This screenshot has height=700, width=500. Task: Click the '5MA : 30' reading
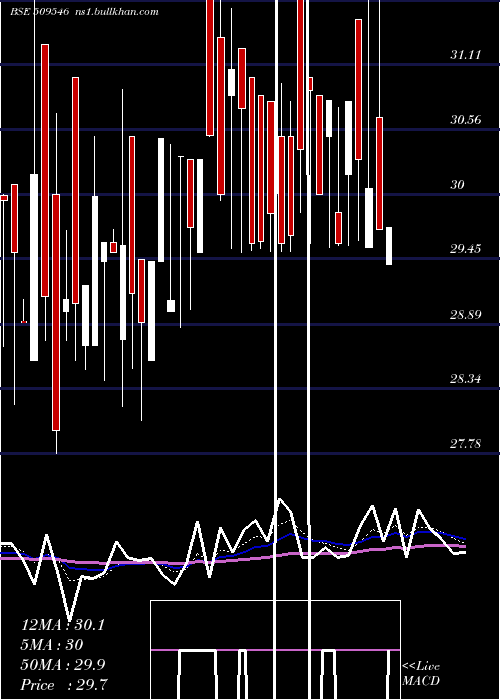tap(52, 645)
